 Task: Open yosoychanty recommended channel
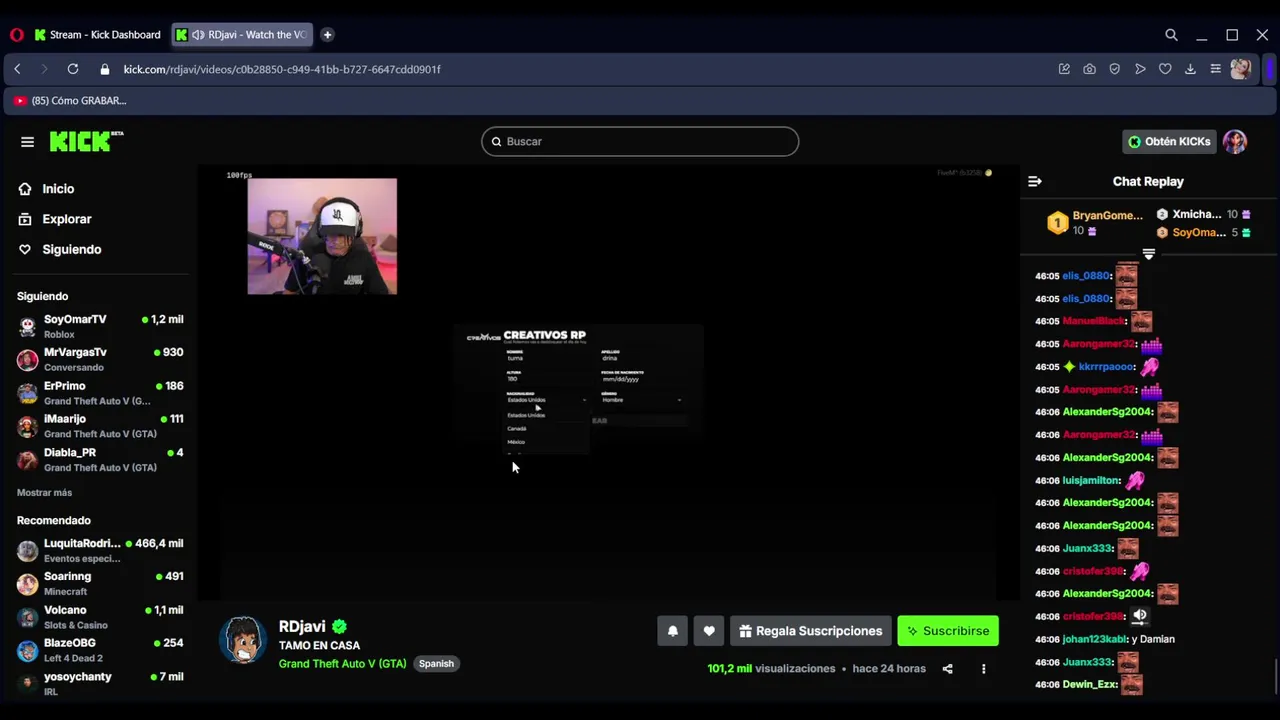pos(100,684)
